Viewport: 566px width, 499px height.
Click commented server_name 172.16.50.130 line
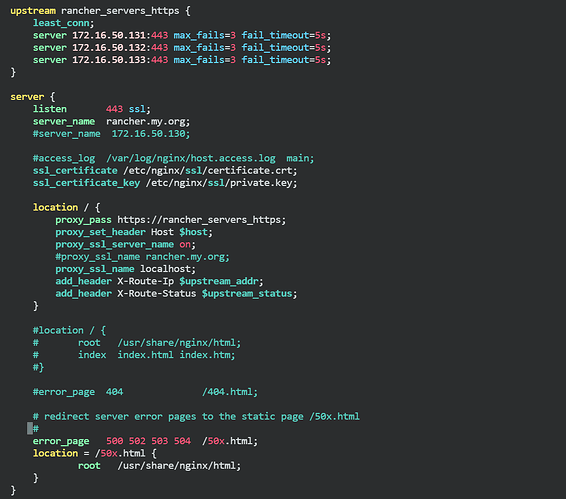tap(111, 134)
